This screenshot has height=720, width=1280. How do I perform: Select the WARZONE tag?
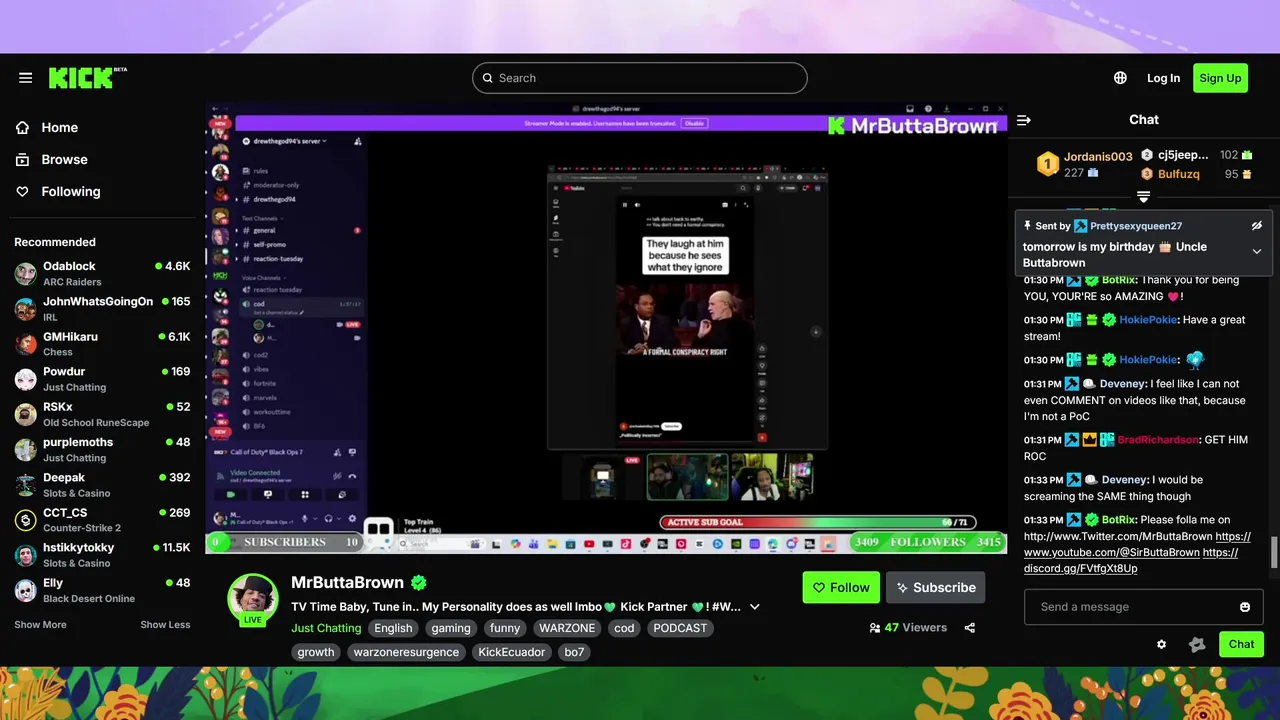point(567,628)
